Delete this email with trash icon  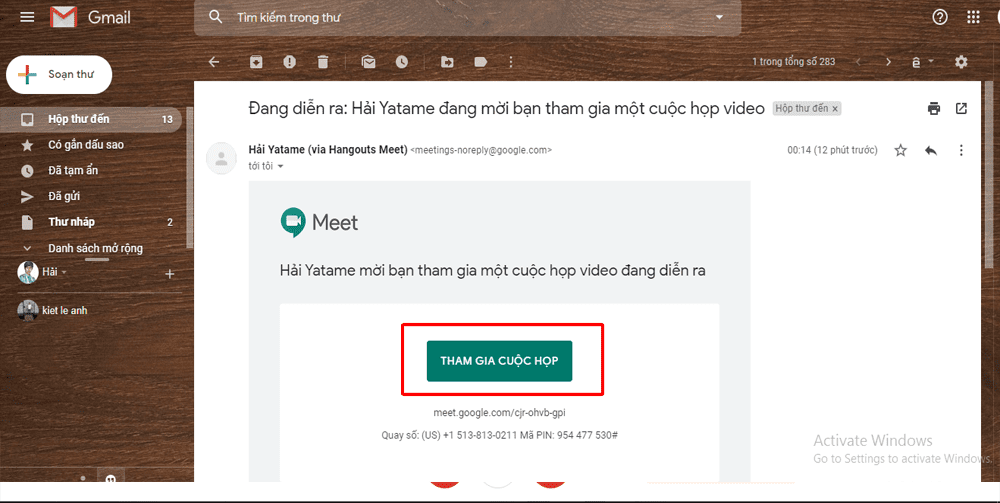(x=323, y=62)
